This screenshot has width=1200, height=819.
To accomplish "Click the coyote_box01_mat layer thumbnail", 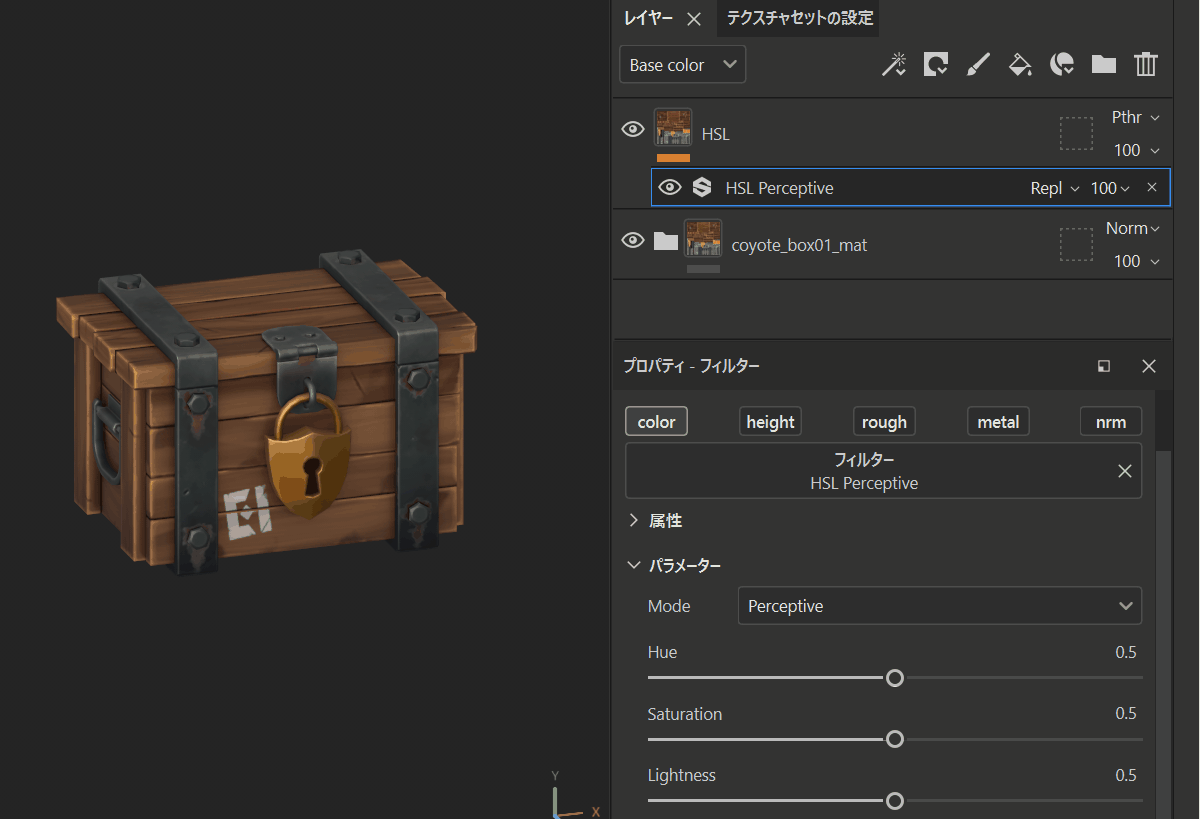I will pyautogui.click(x=703, y=239).
